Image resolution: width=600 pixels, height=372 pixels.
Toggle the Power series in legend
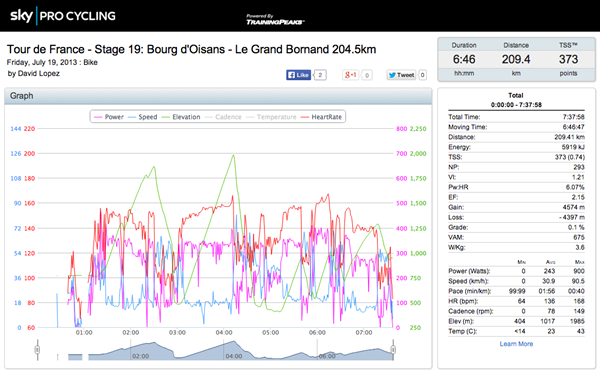pos(109,117)
